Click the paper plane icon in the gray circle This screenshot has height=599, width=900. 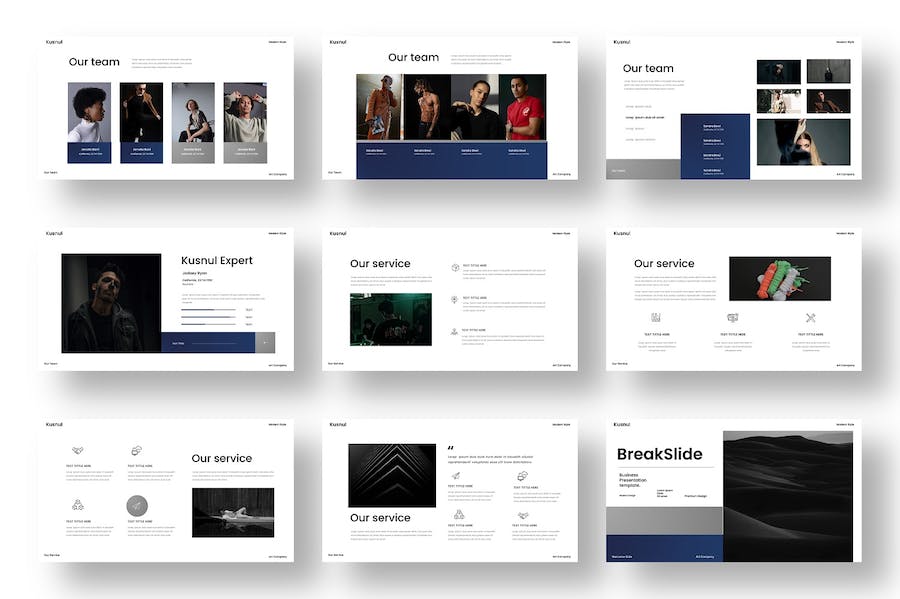(137, 506)
